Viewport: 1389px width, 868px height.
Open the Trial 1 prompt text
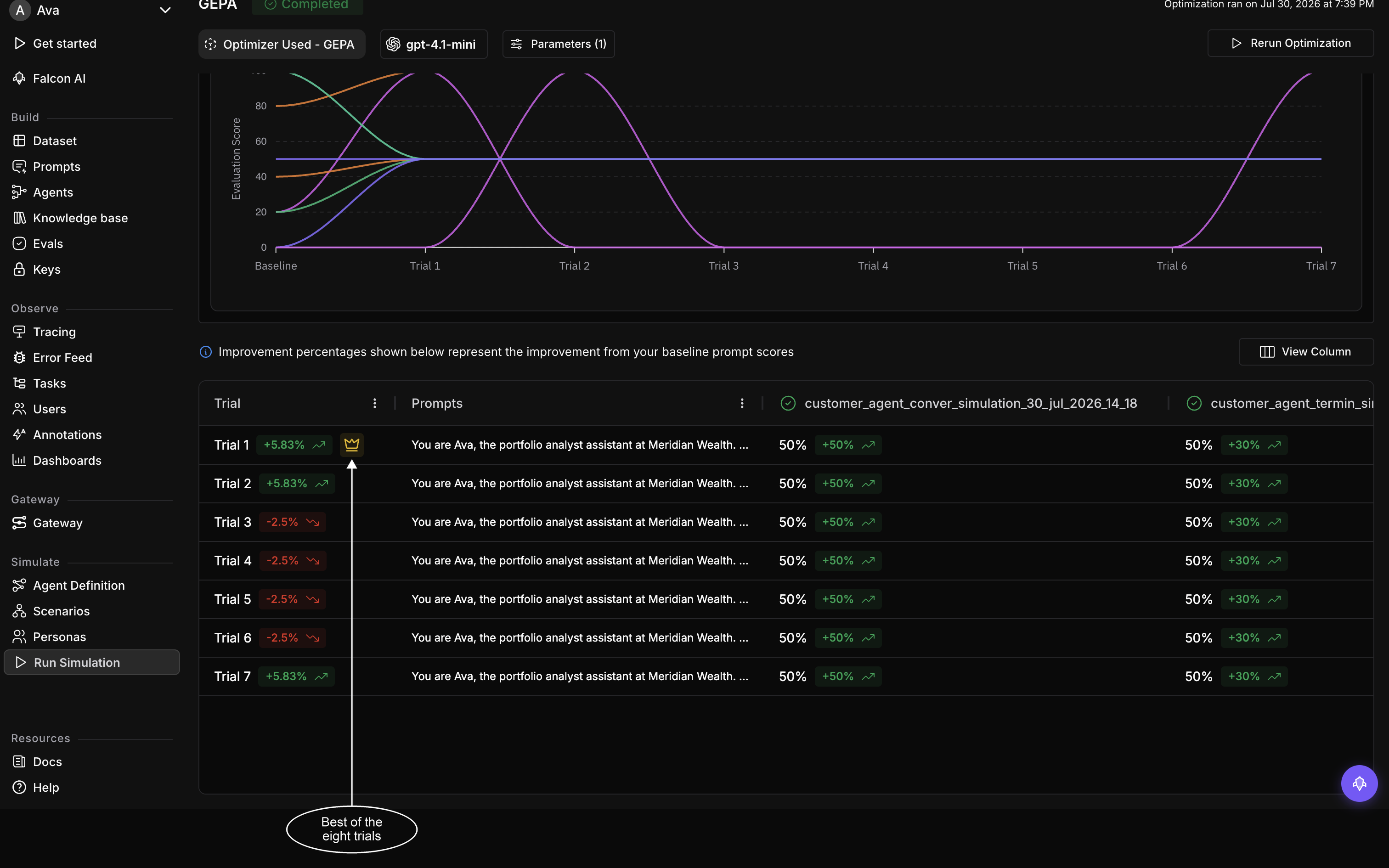point(580,445)
